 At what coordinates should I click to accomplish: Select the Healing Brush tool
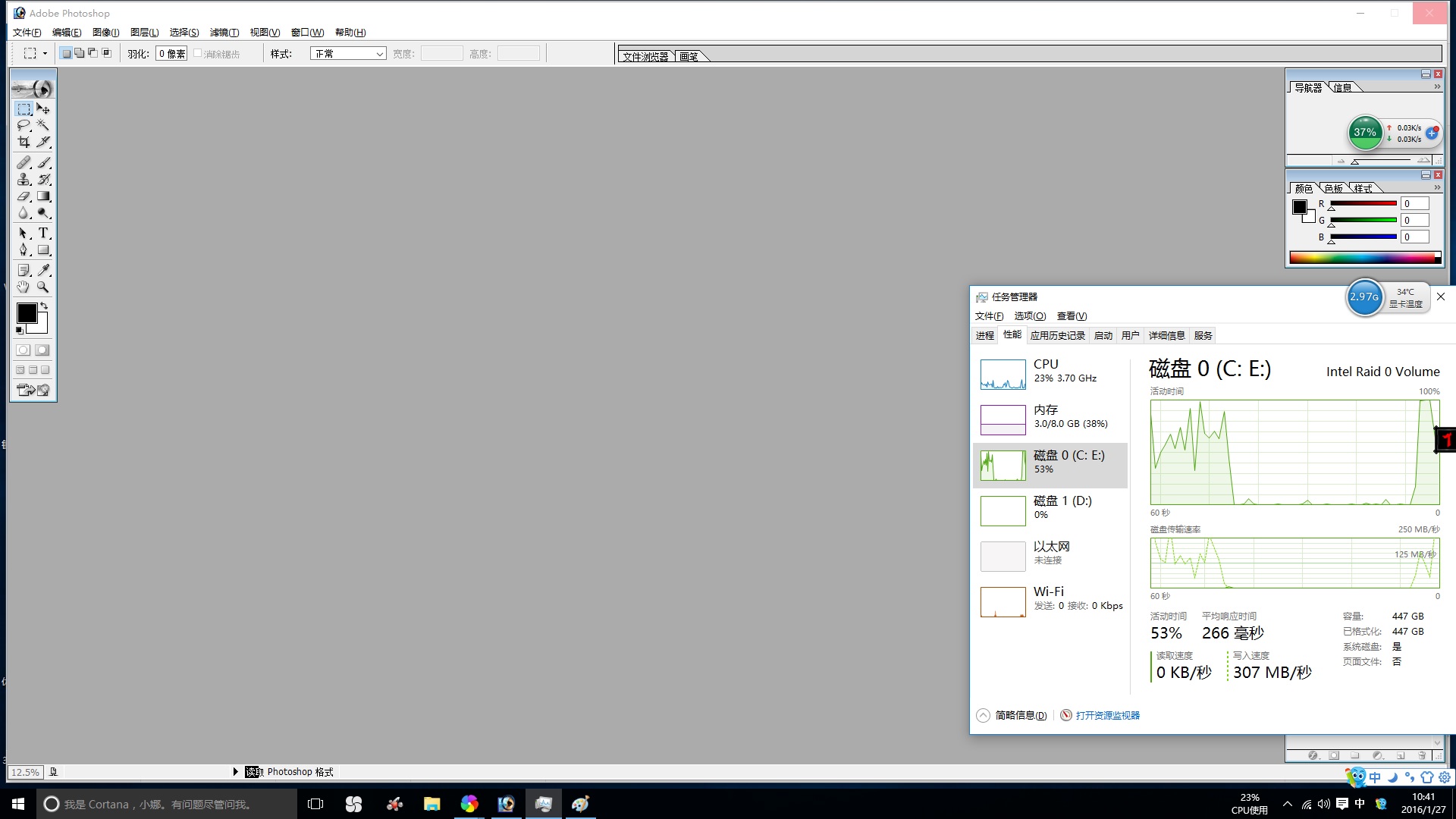[x=24, y=162]
